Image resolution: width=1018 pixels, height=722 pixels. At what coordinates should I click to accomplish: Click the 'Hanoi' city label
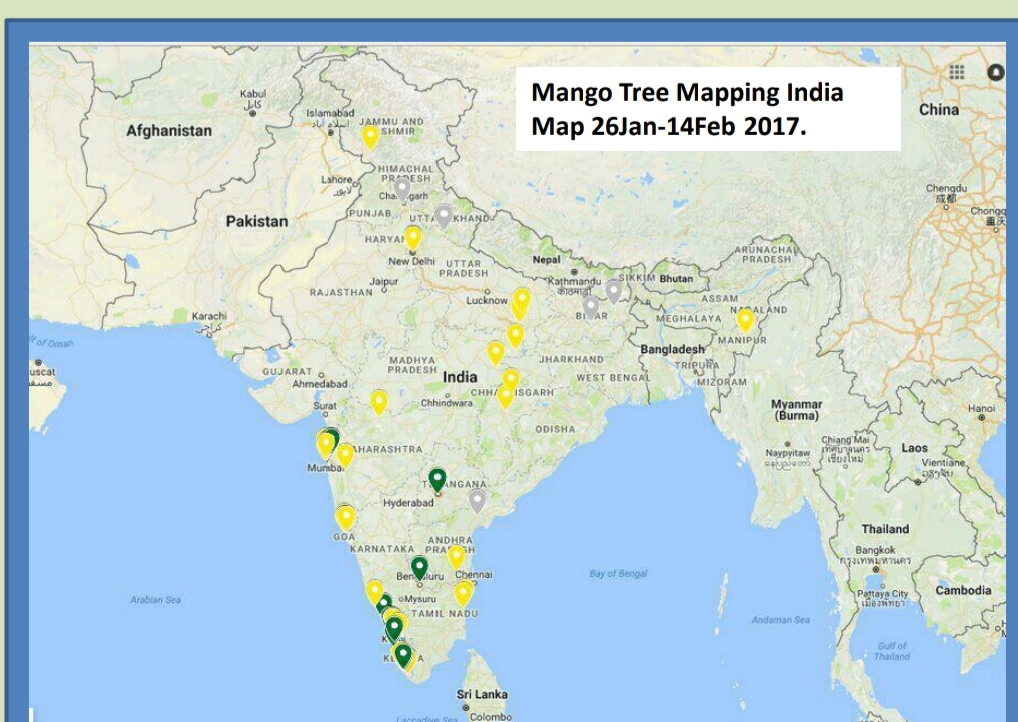pyautogui.click(x=981, y=408)
